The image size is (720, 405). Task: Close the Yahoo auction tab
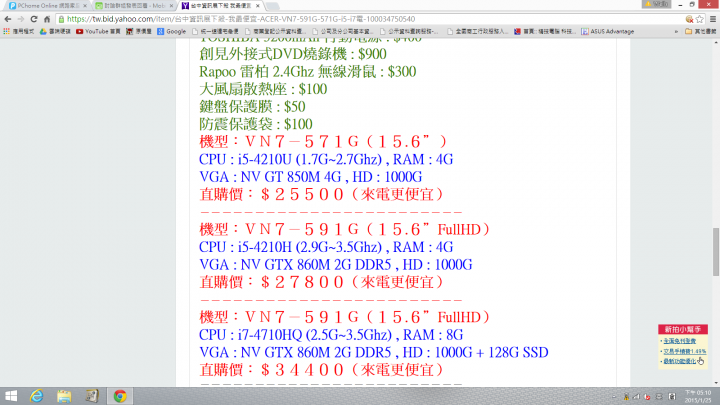tap(258, 6)
